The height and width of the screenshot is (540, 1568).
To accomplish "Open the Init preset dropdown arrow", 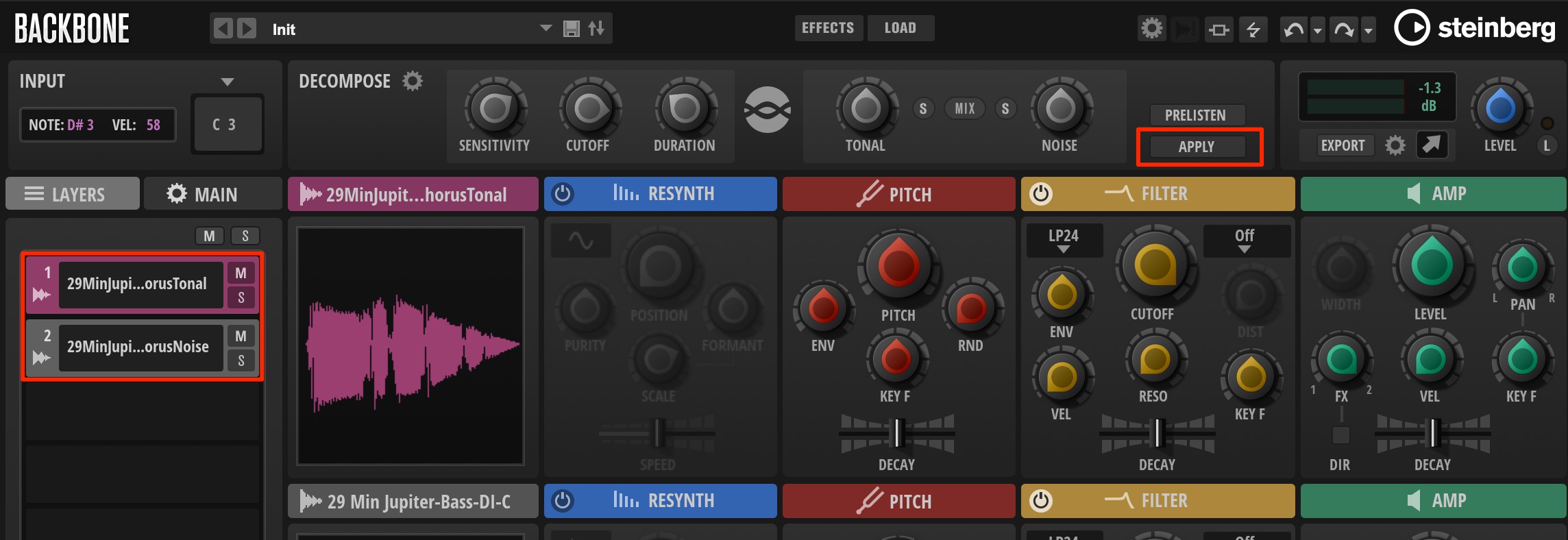I will [546, 29].
